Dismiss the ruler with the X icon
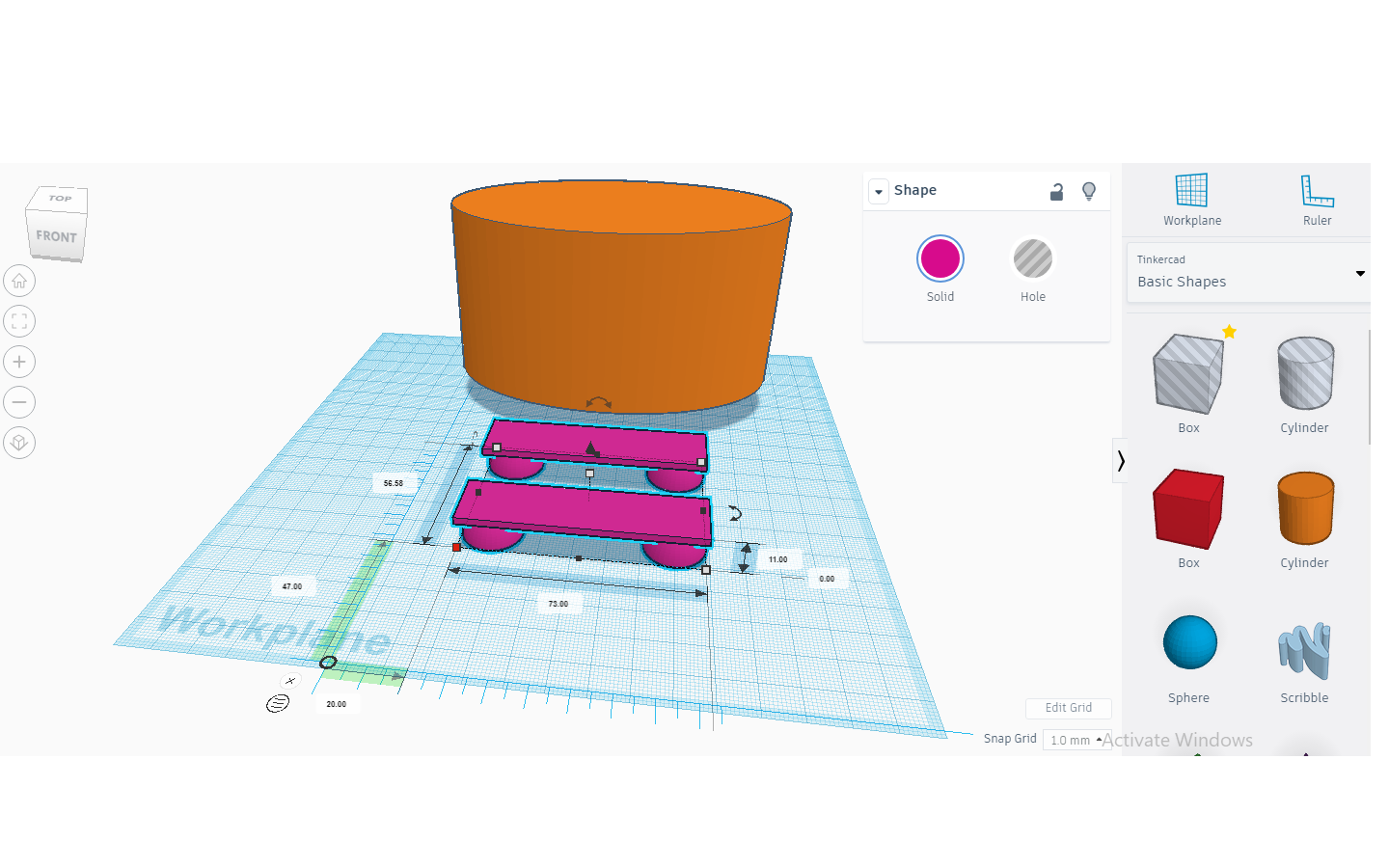The width and height of the screenshot is (1389, 868). [x=290, y=680]
